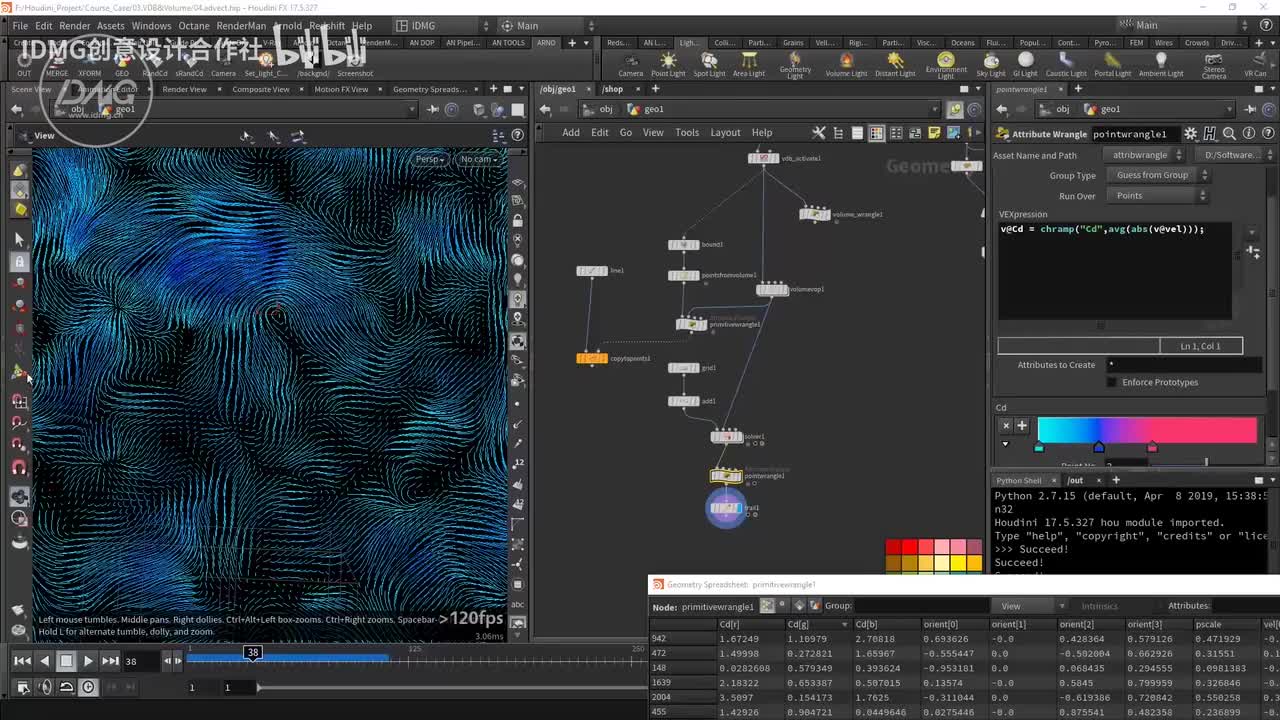
Task: Click the Sky Light shelf icon
Action: click(x=990, y=64)
